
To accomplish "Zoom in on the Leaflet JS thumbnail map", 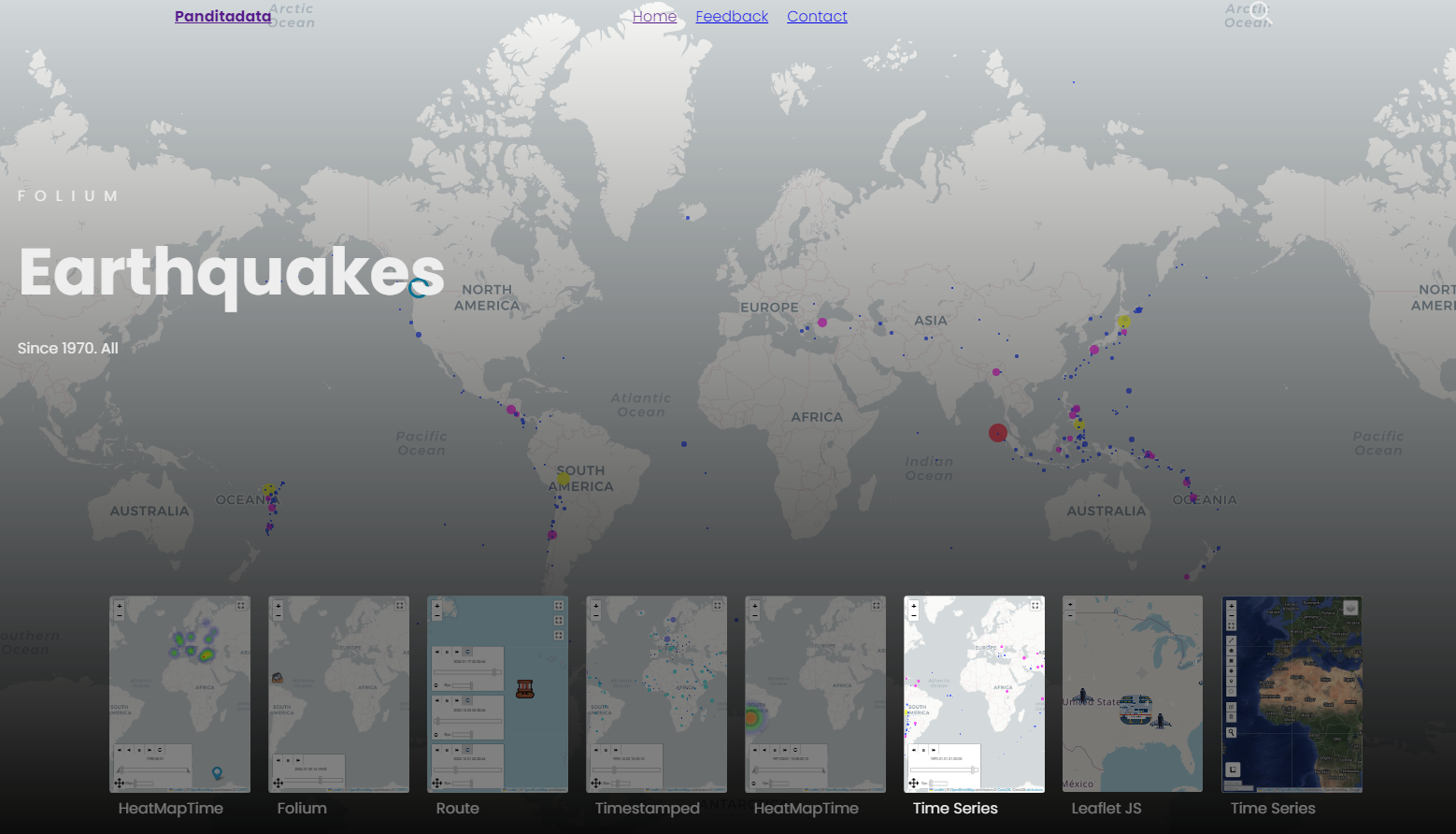I will click(x=1071, y=605).
